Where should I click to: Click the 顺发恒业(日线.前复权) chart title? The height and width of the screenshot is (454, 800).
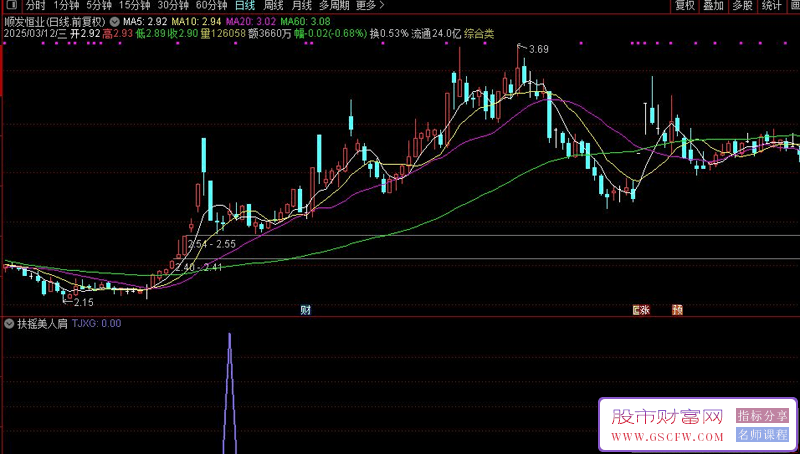point(55,22)
